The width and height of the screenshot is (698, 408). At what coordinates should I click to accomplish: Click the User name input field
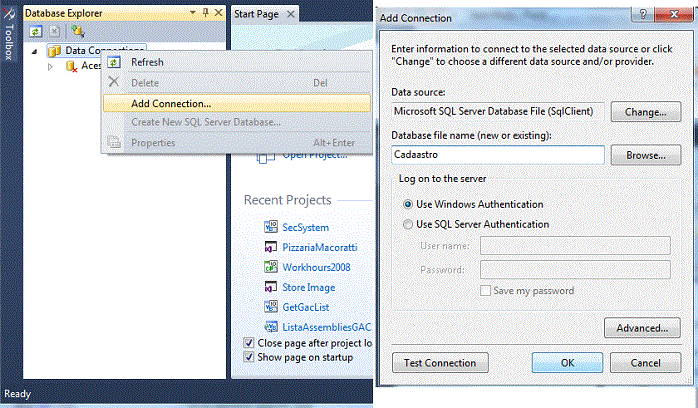point(575,246)
